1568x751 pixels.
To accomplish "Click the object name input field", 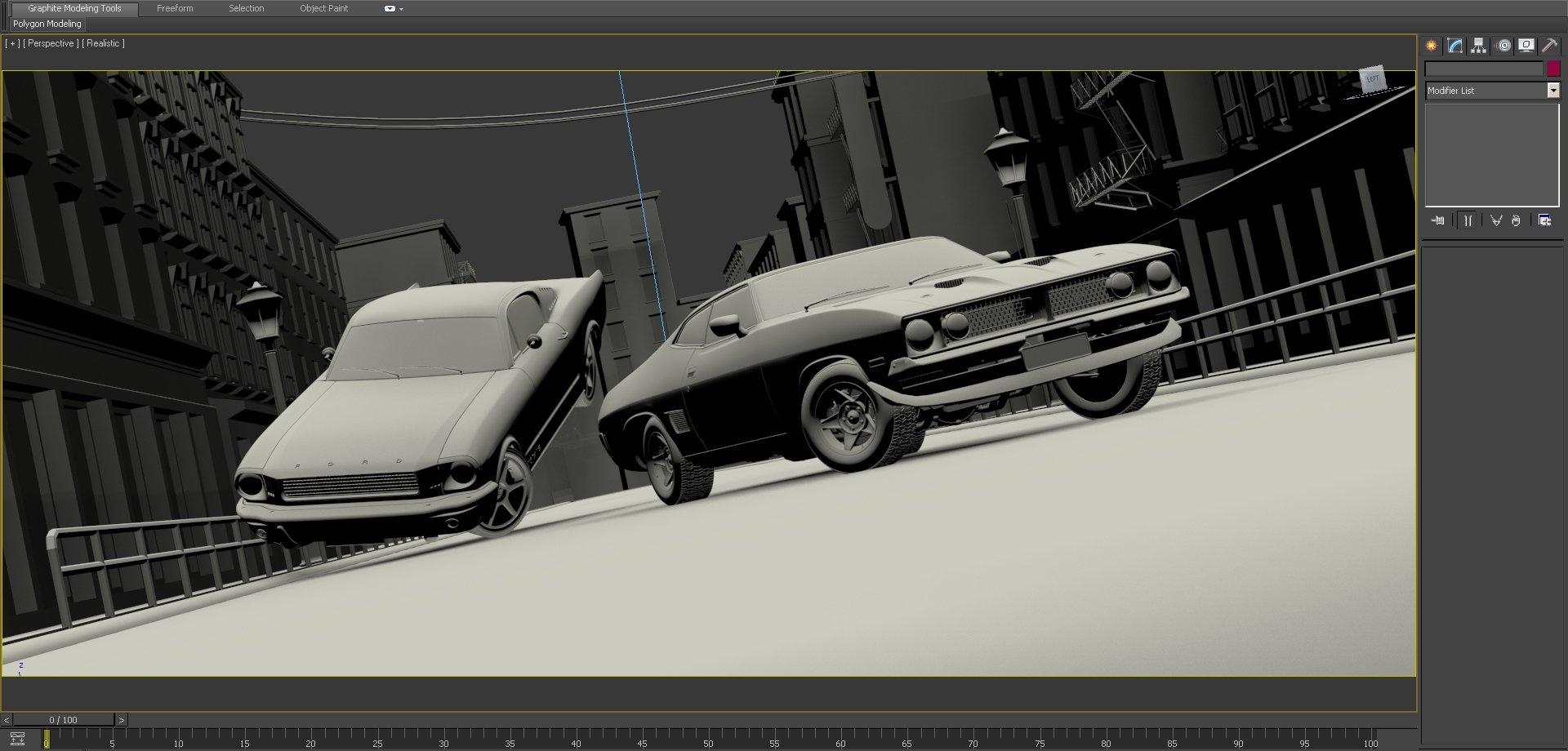I will [x=1484, y=69].
